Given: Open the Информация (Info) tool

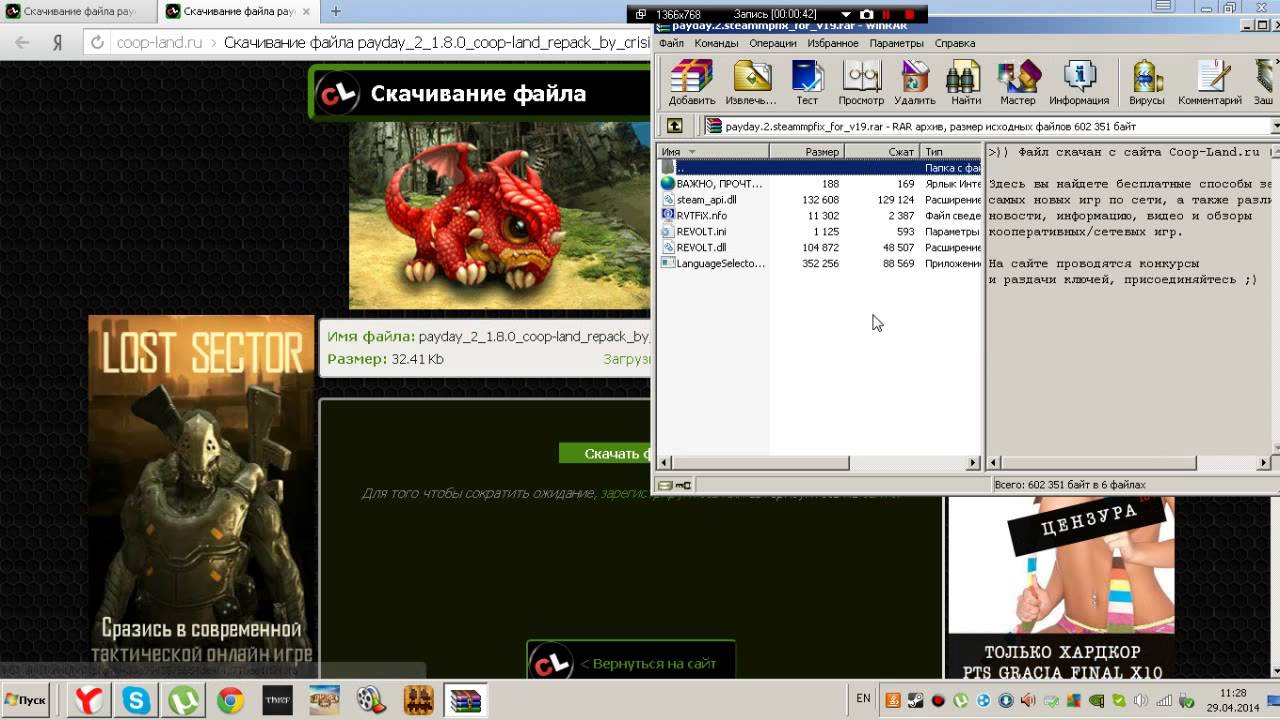Looking at the screenshot, I should [x=1079, y=83].
